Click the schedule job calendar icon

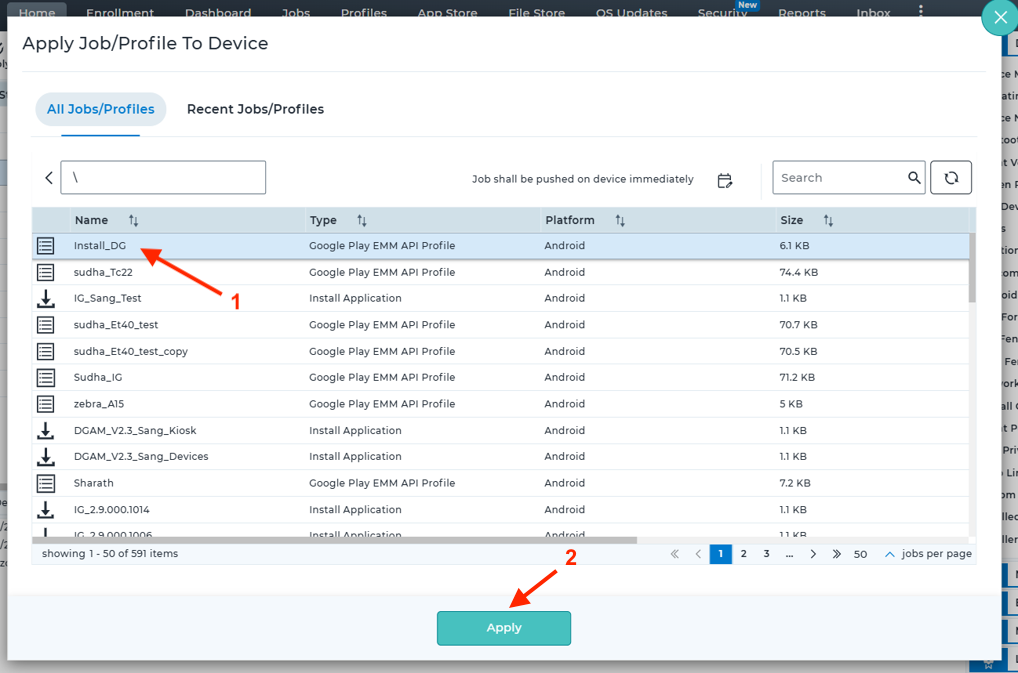click(725, 180)
